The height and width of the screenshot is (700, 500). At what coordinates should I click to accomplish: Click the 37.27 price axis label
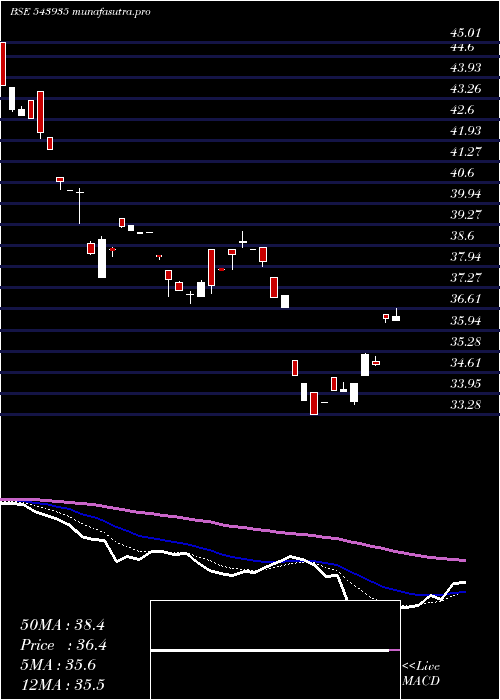(465, 278)
